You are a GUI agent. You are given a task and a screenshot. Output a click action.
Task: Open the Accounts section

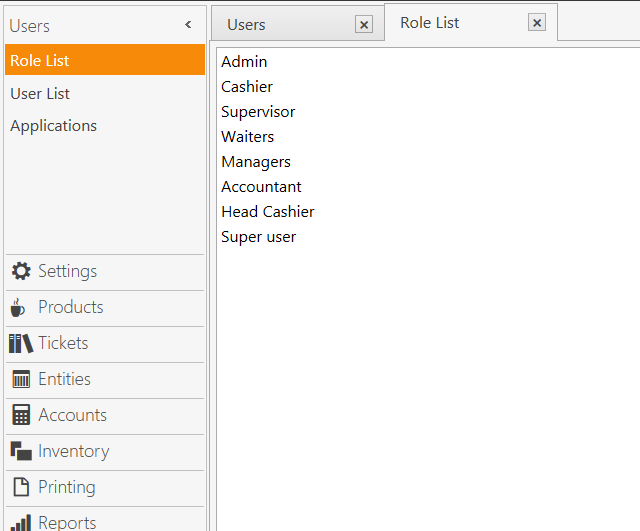tap(105, 415)
